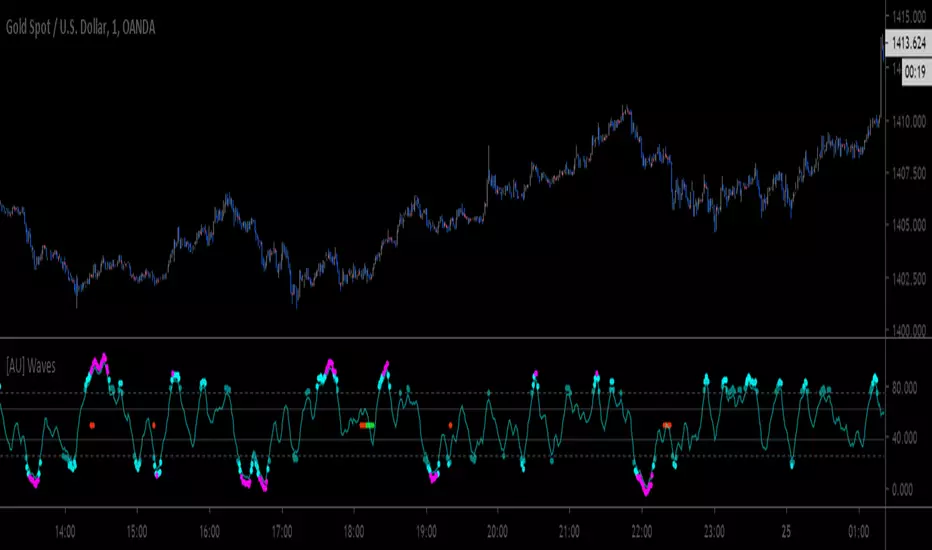The width and height of the screenshot is (932, 550).
Task: Click the 19:00 time axis label
Action: pyautogui.click(x=426, y=532)
